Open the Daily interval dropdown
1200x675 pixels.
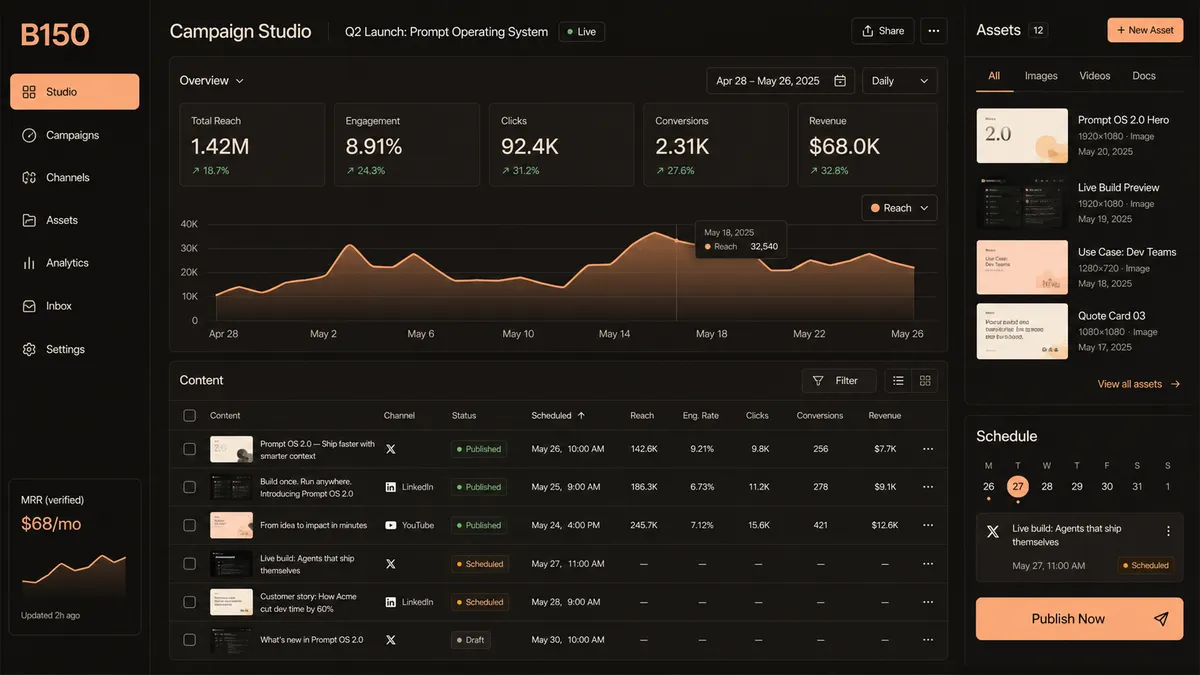pyautogui.click(x=900, y=81)
